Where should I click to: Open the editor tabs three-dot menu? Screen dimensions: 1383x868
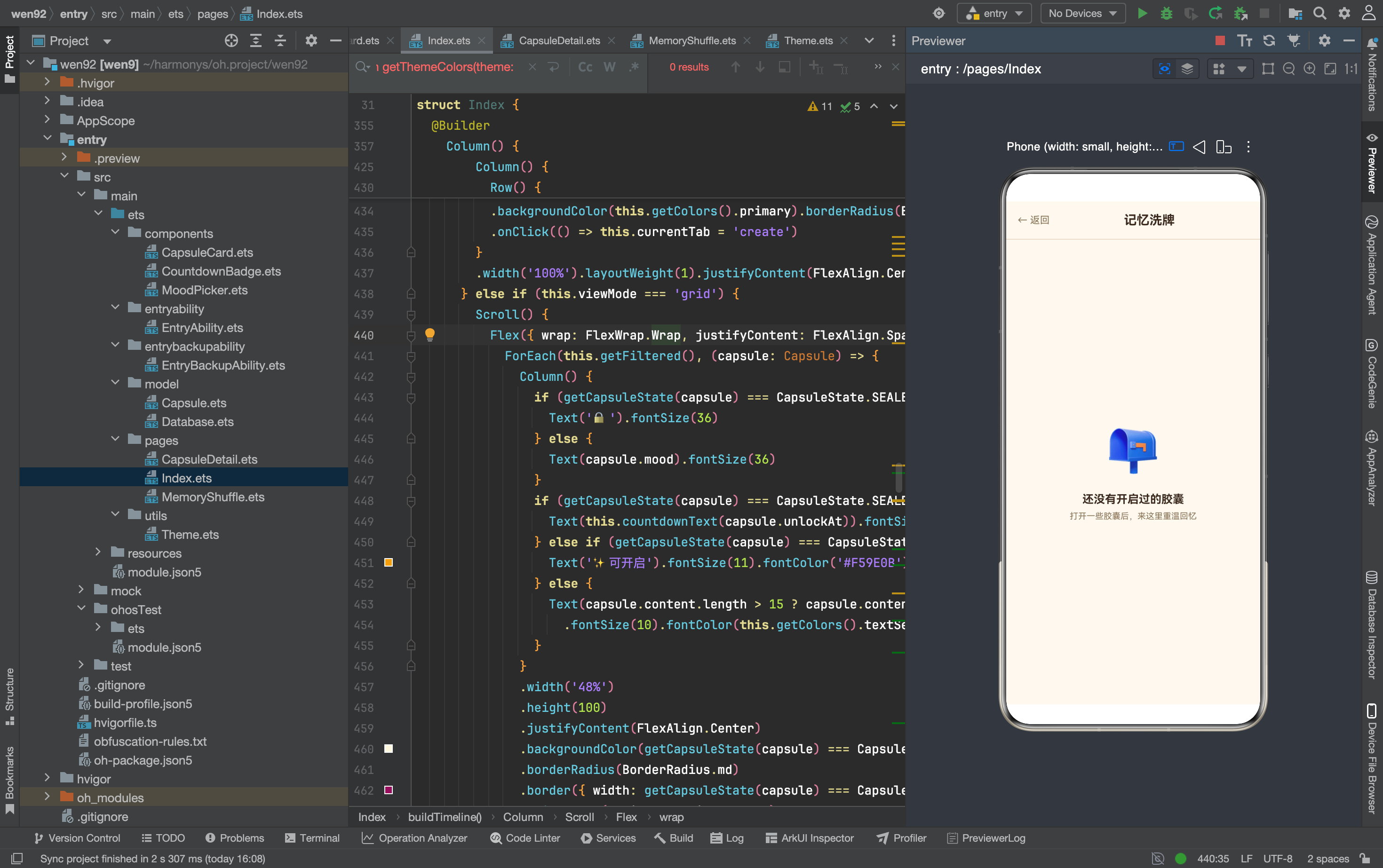coord(893,41)
